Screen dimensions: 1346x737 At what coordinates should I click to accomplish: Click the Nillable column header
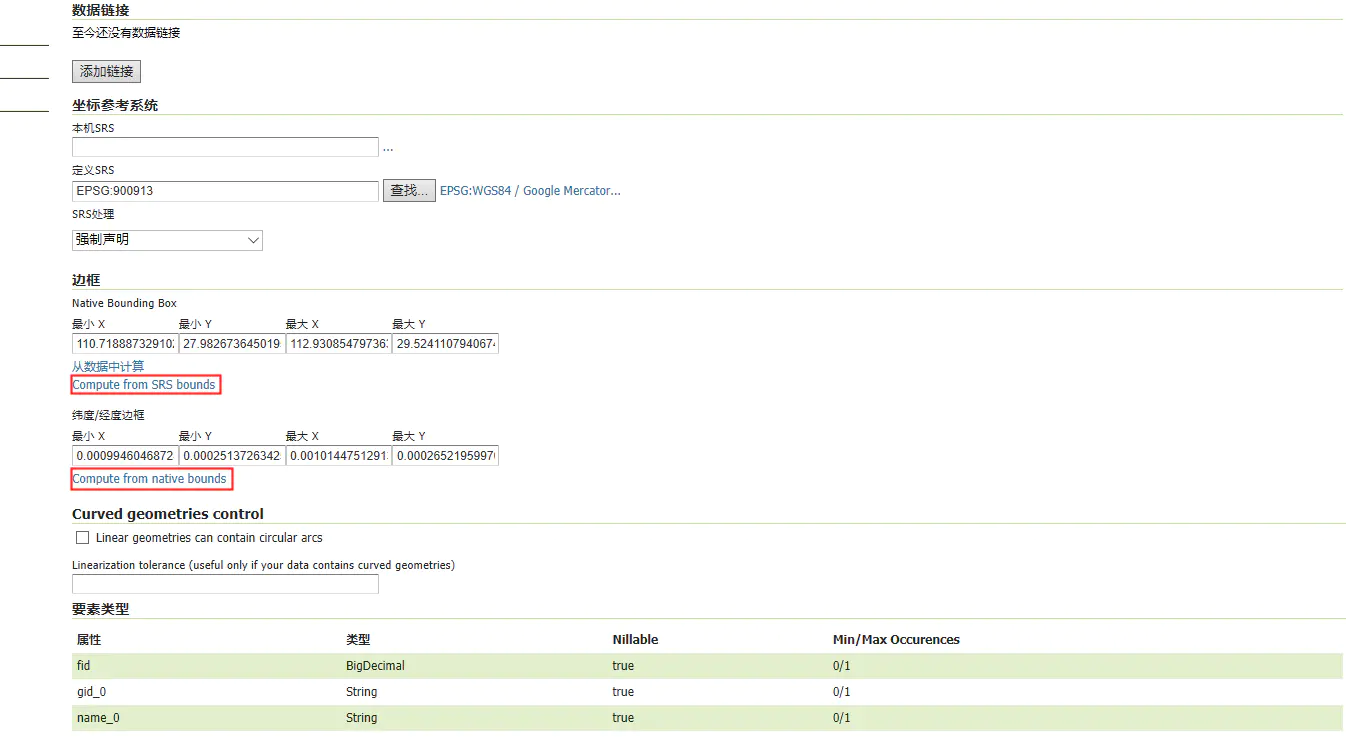pos(635,639)
